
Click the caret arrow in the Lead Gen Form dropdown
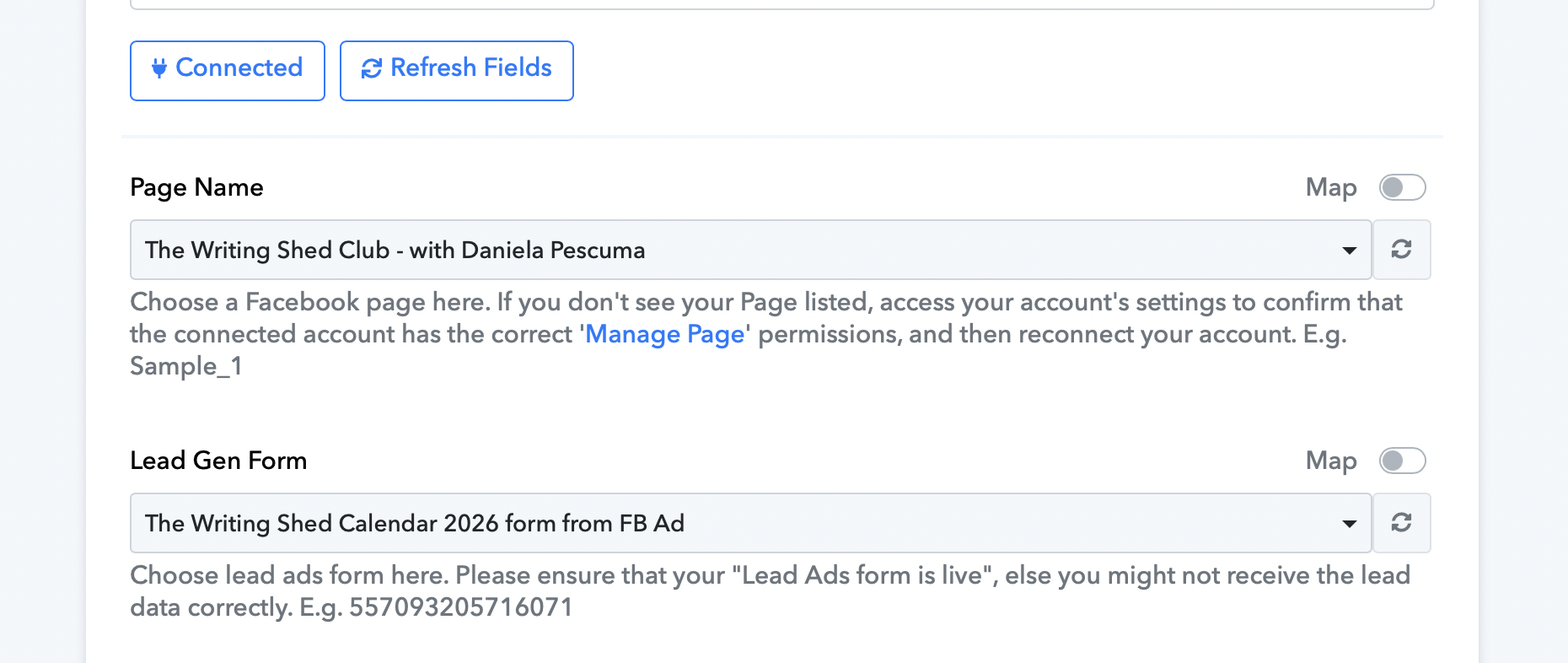1349,524
